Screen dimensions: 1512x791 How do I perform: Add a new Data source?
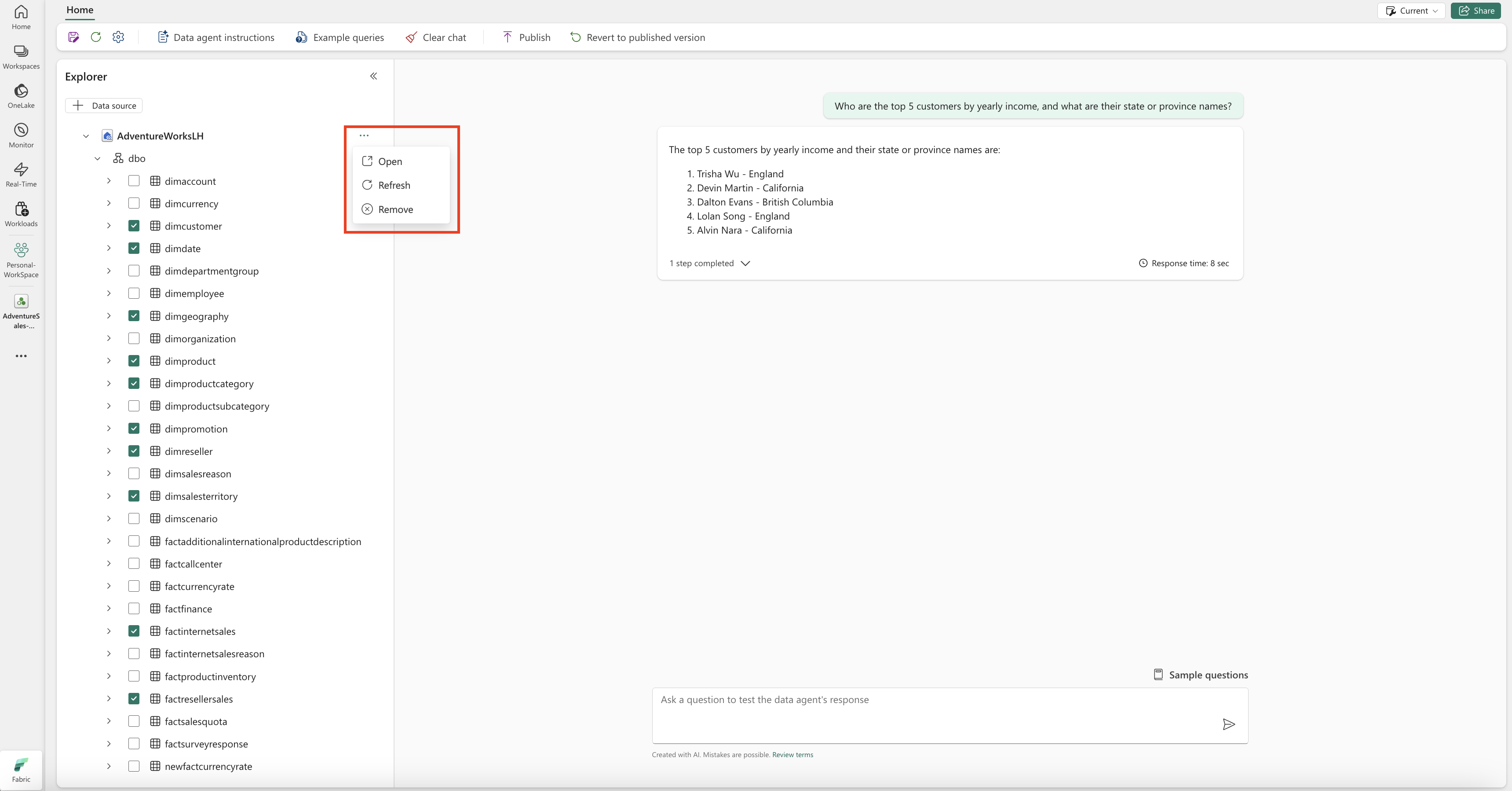[x=104, y=106]
